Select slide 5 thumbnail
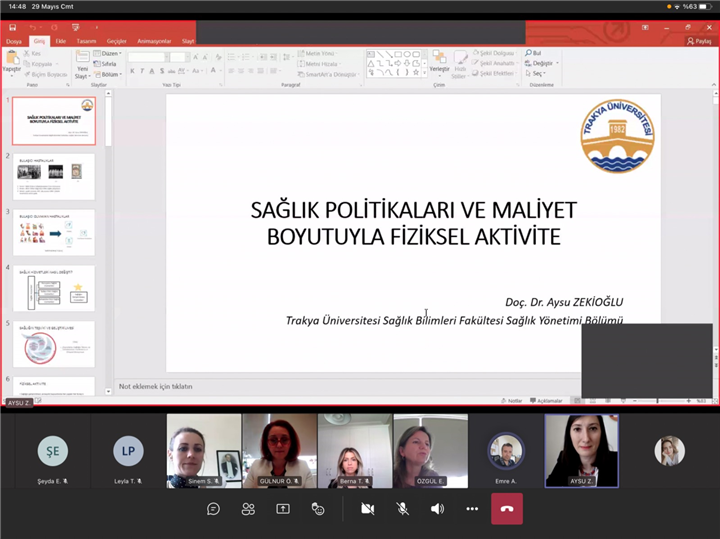Viewport: 720px width, 539px height. pos(54,344)
